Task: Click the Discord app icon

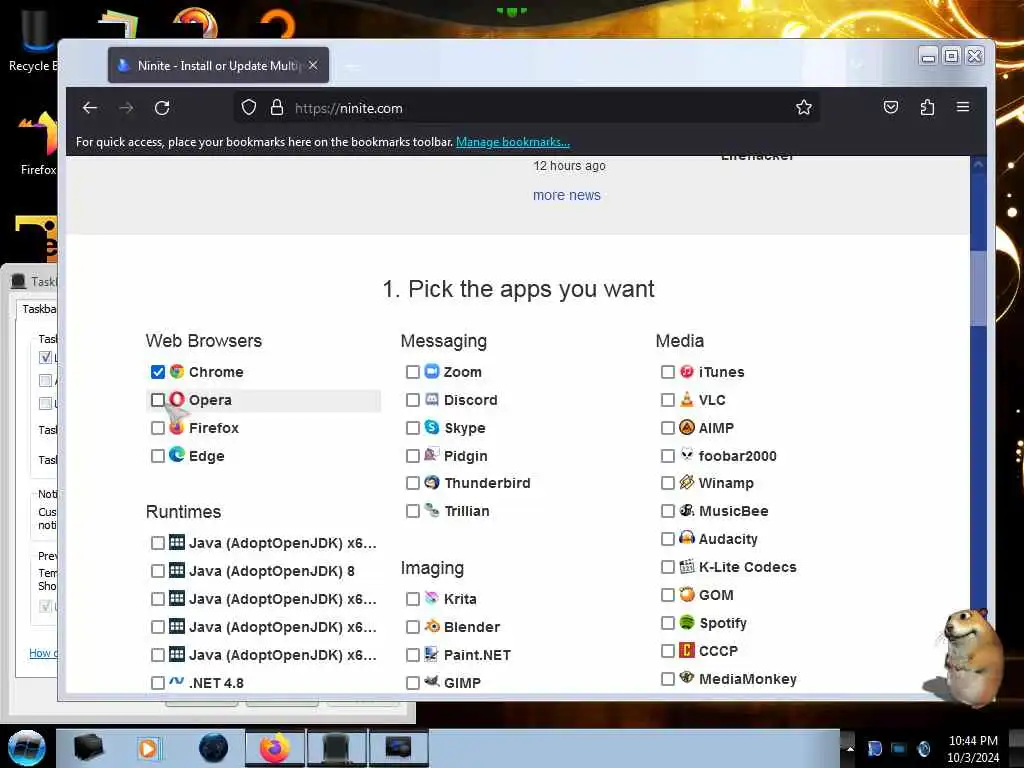Action: click(x=432, y=399)
